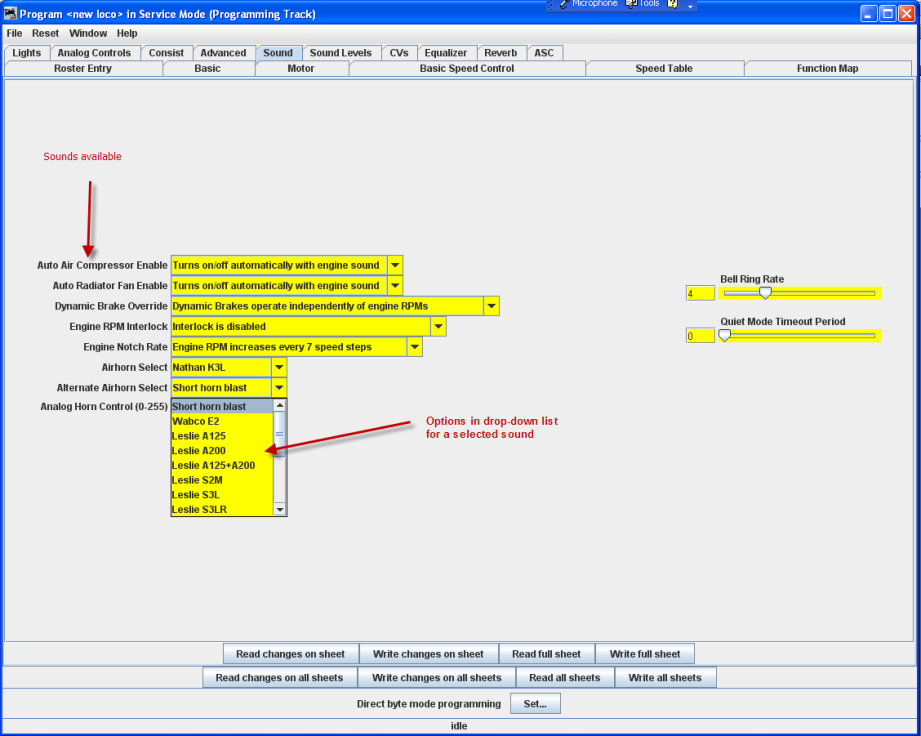Click the Bell Ring Rate value field
The image size is (921, 736).
click(x=700, y=294)
